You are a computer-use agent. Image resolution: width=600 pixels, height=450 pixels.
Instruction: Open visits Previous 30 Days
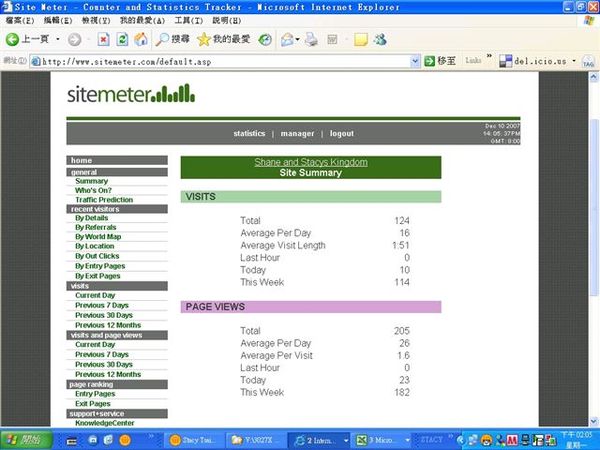pos(104,315)
